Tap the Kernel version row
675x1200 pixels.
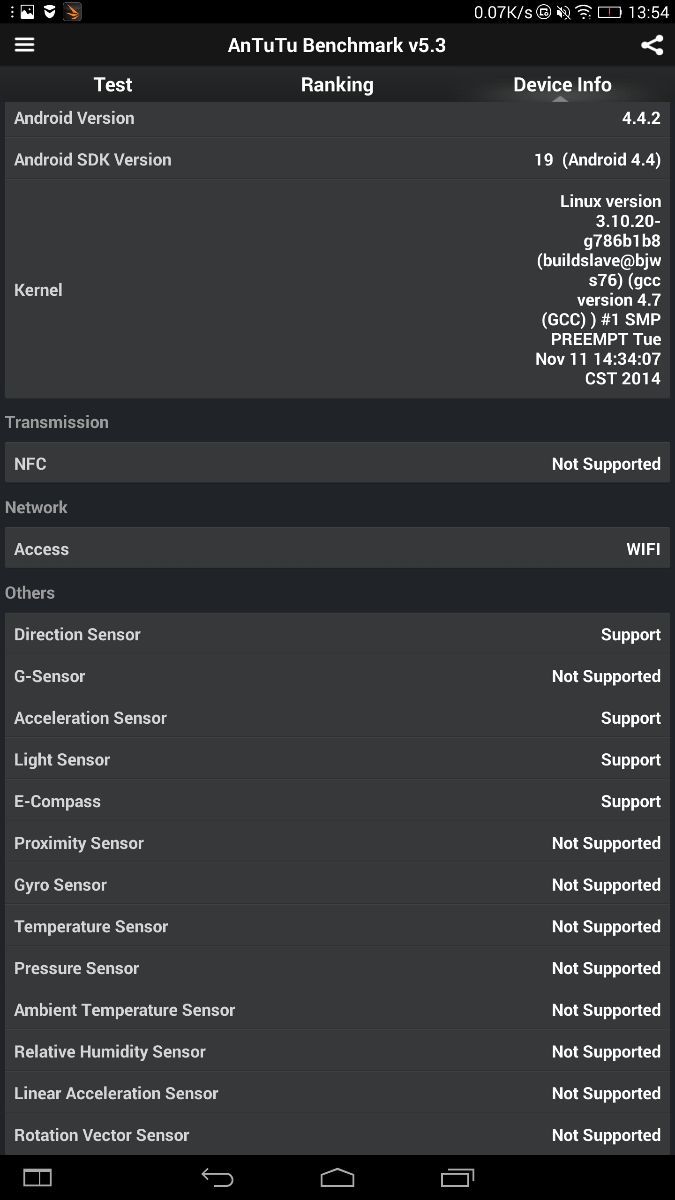(337, 290)
